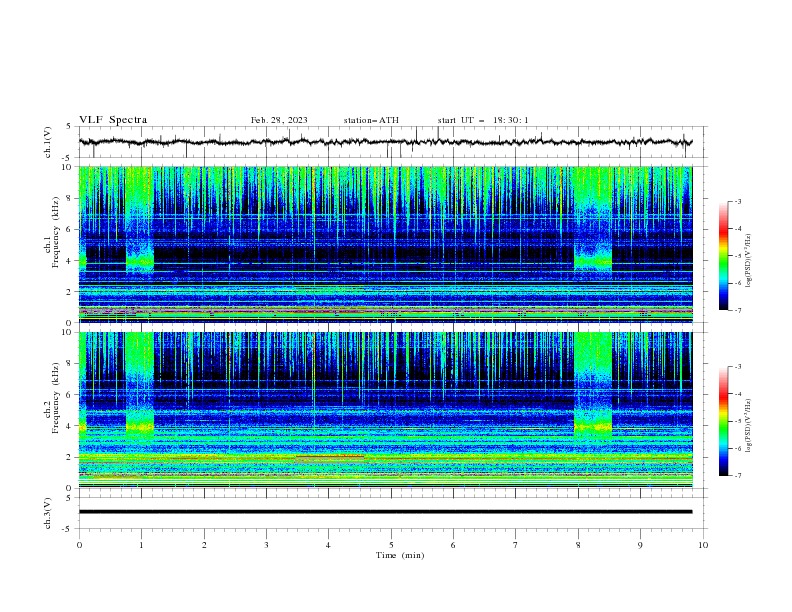
Task: Click the "-7" tick on ch.1 color bar
Action: pyautogui.click(x=737, y=310)
